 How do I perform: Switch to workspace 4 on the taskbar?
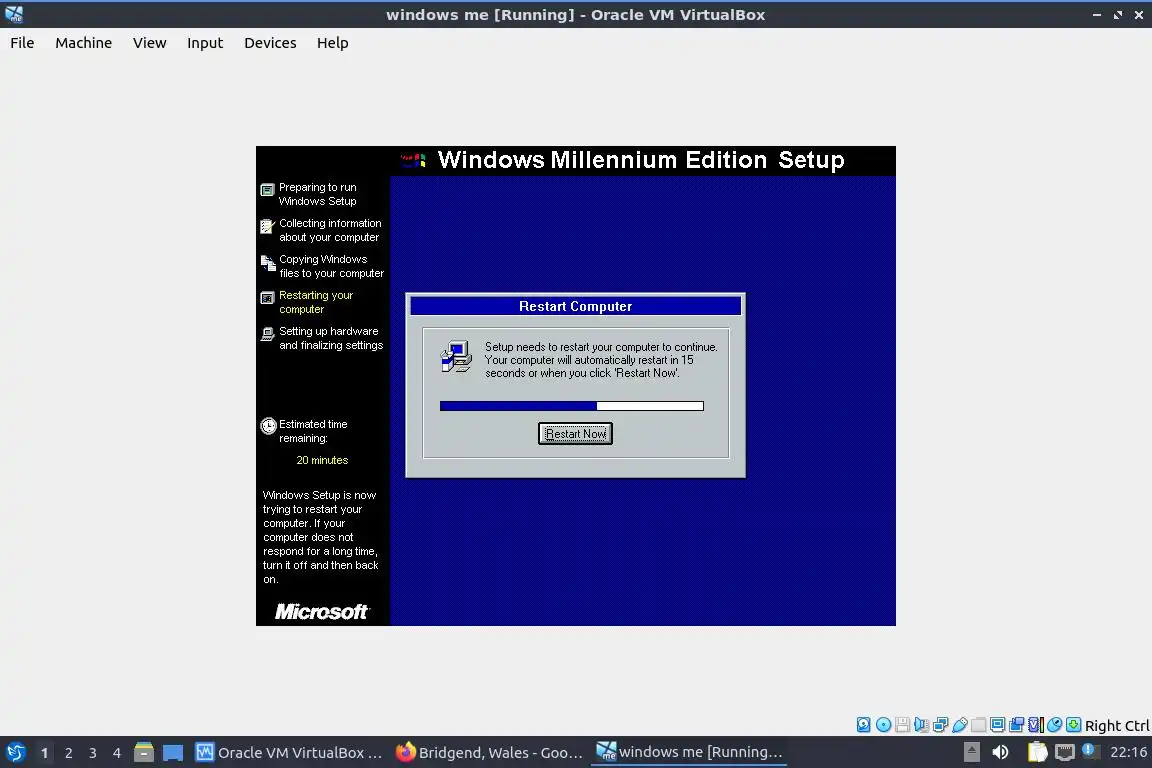click(117, 753)
